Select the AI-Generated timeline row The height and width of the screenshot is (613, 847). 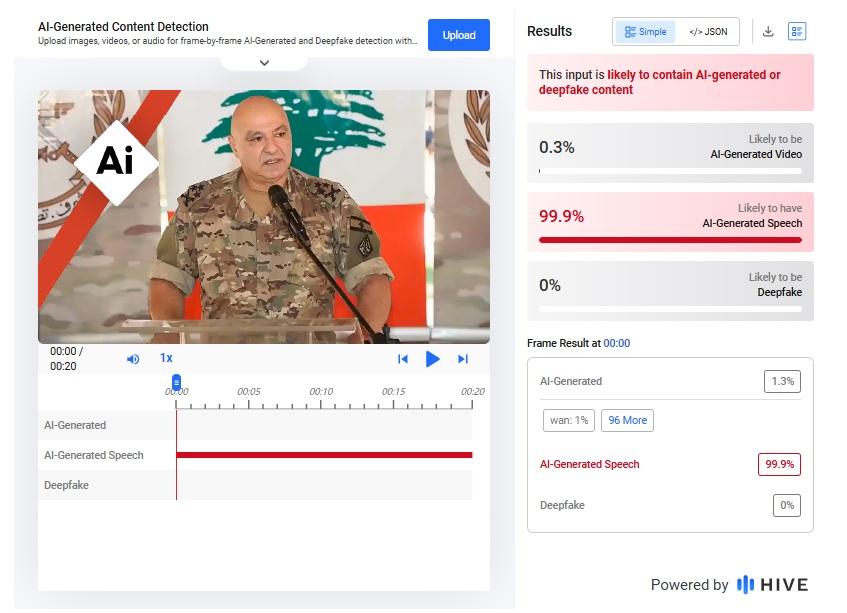[x=255, y=425]
